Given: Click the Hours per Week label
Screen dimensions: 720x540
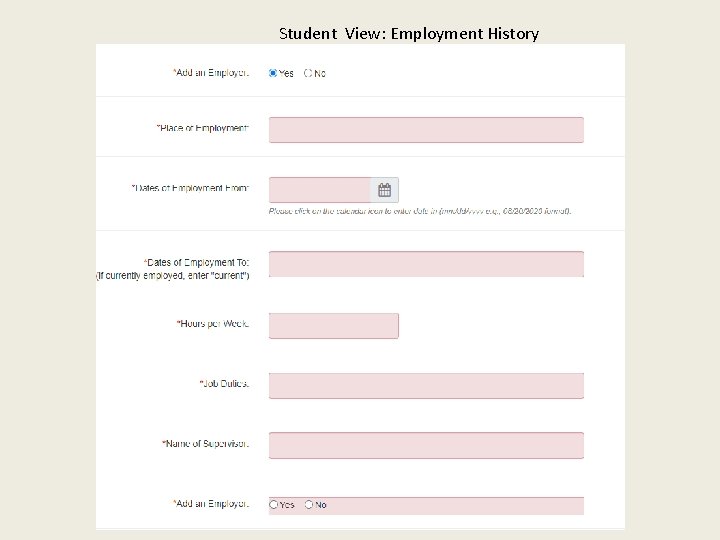Looking at the screenshot, I should 212,324.
